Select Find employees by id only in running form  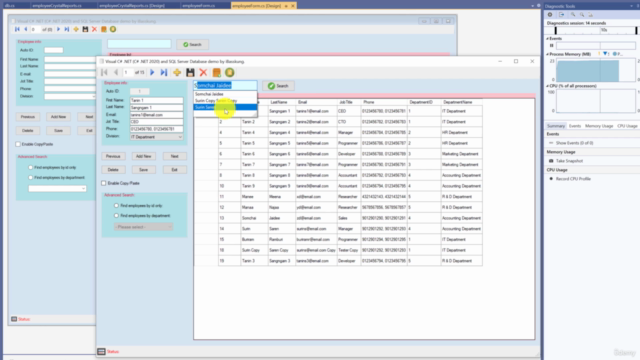click(x=116, y=206)
